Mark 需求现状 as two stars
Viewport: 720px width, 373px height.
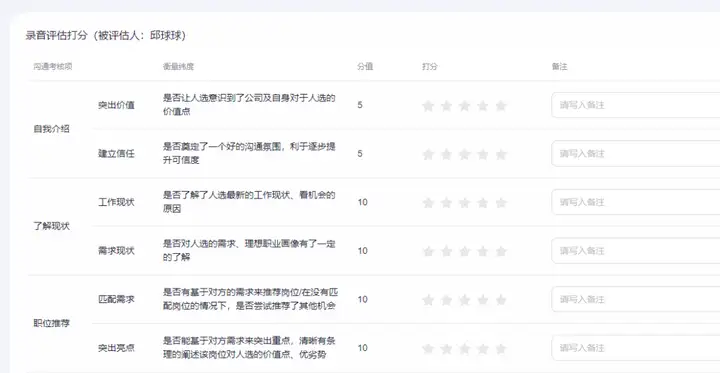pos(446,251)
